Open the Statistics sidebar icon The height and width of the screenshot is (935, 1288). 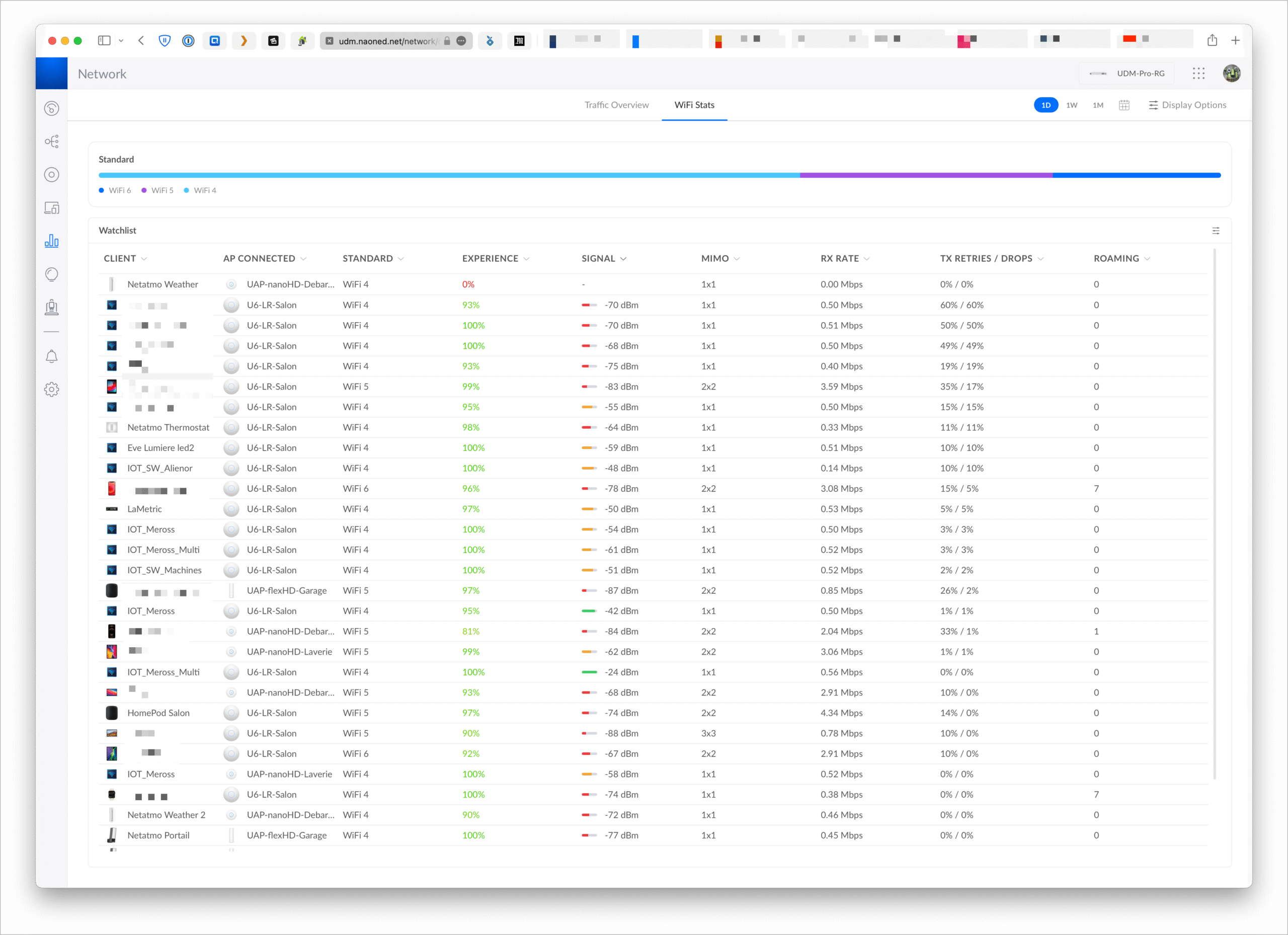pos(52,242)
